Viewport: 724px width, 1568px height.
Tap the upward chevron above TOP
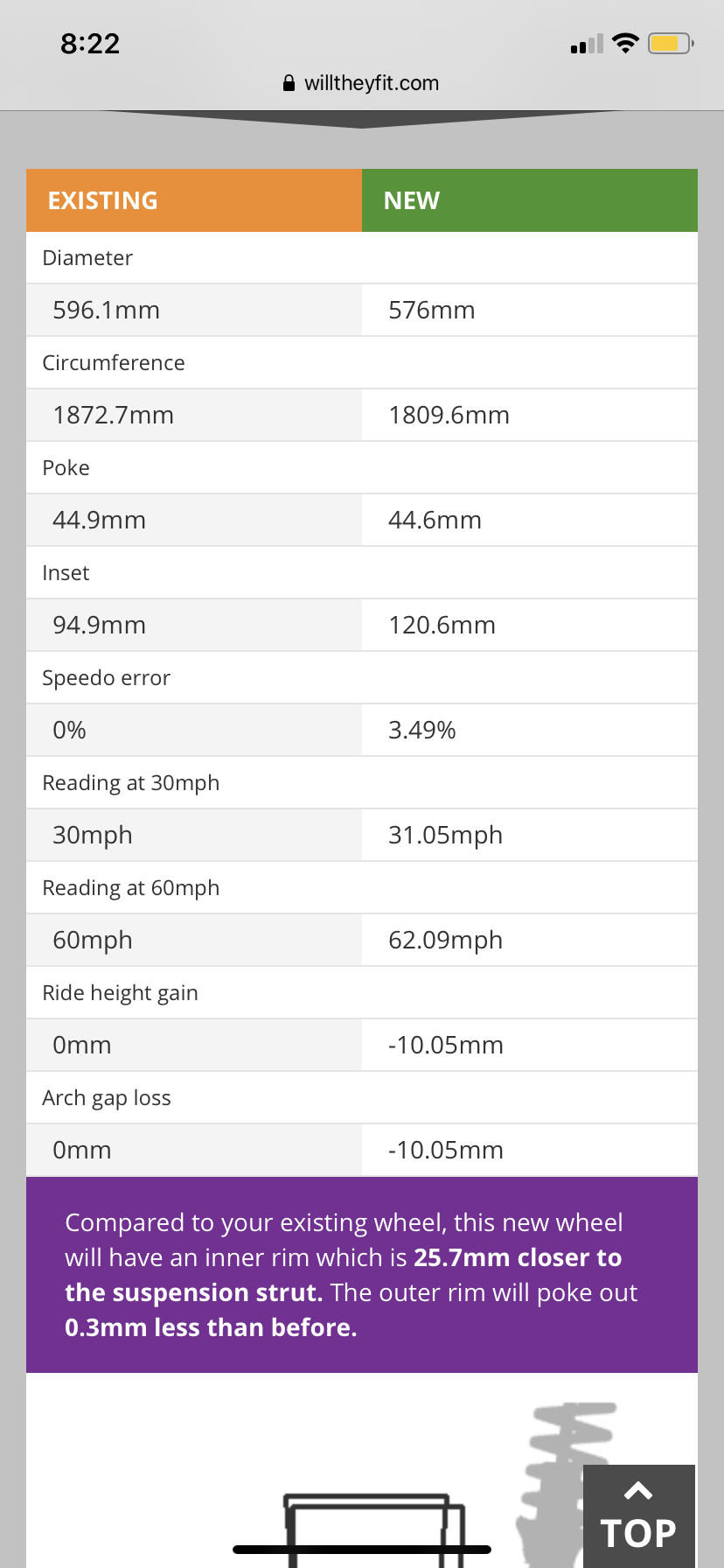click(x=639, y=1490)
